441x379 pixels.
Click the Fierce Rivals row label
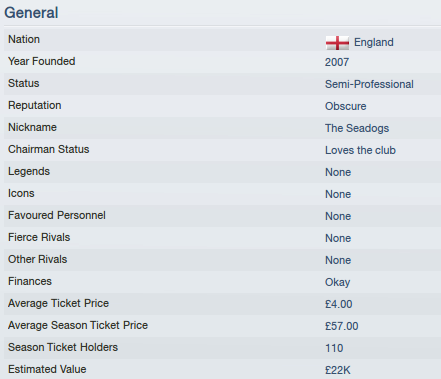click(39, 237)
